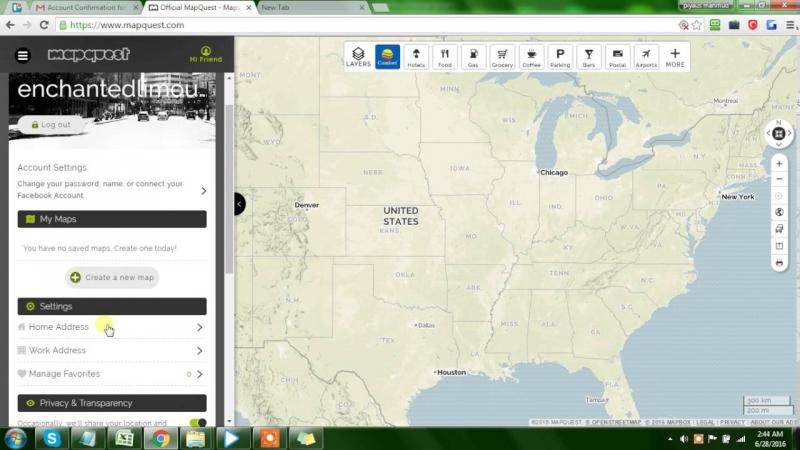Click the taskbar volume speaker icon
Screen dimensions: 800x450
[x=684, y=439]
